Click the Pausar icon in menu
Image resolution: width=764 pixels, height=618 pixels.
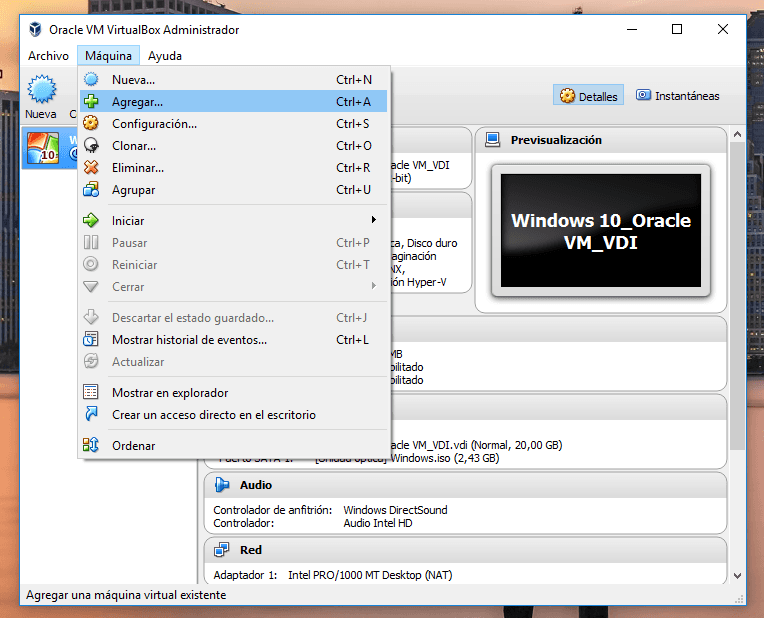tap(91, 242)
